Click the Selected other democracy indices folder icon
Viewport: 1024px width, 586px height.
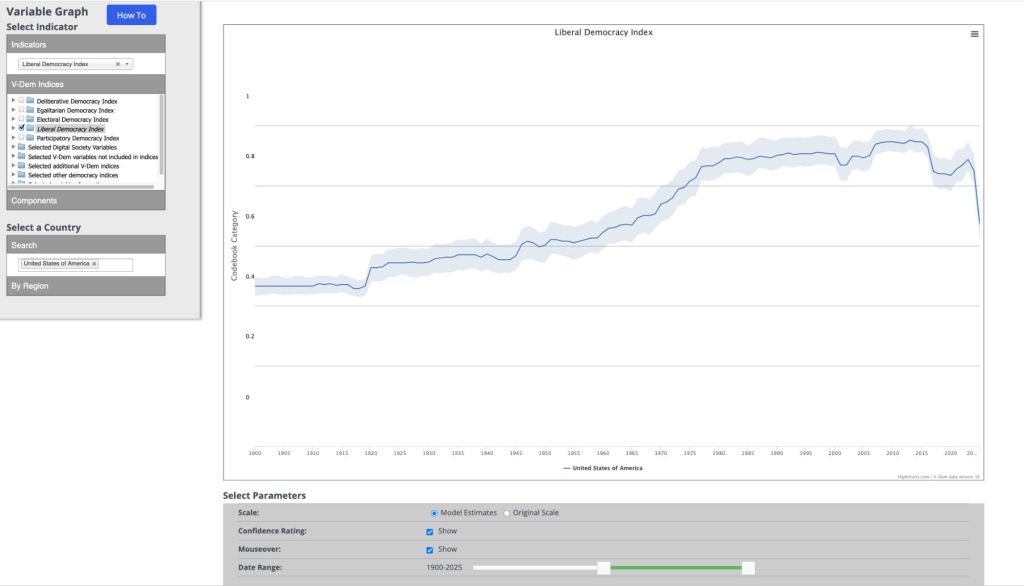[21, 175]
